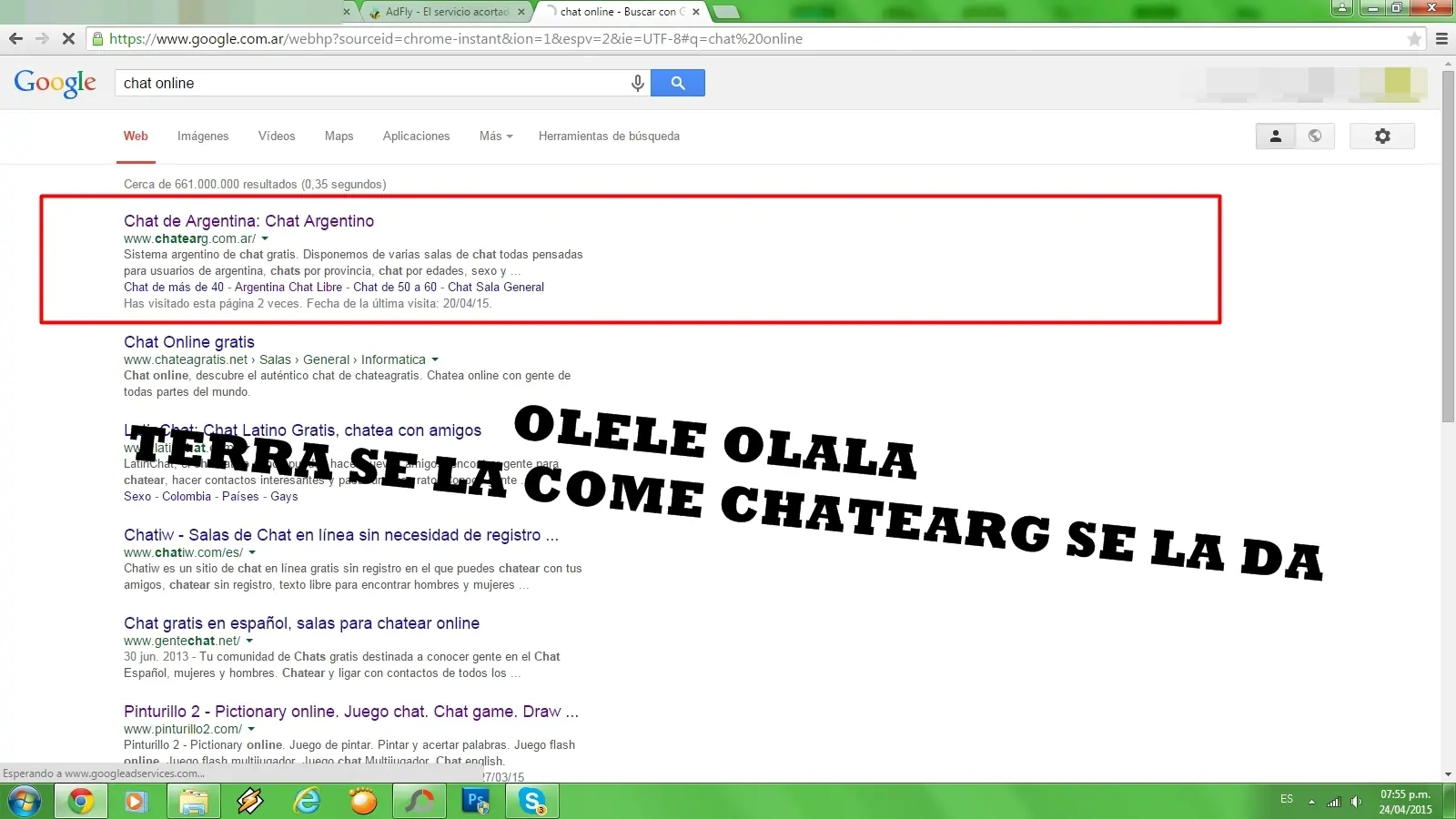Open the green swirl app in the taskbar
The height and width of the screenshot is (819, 1456).
[x=420, y=802]
